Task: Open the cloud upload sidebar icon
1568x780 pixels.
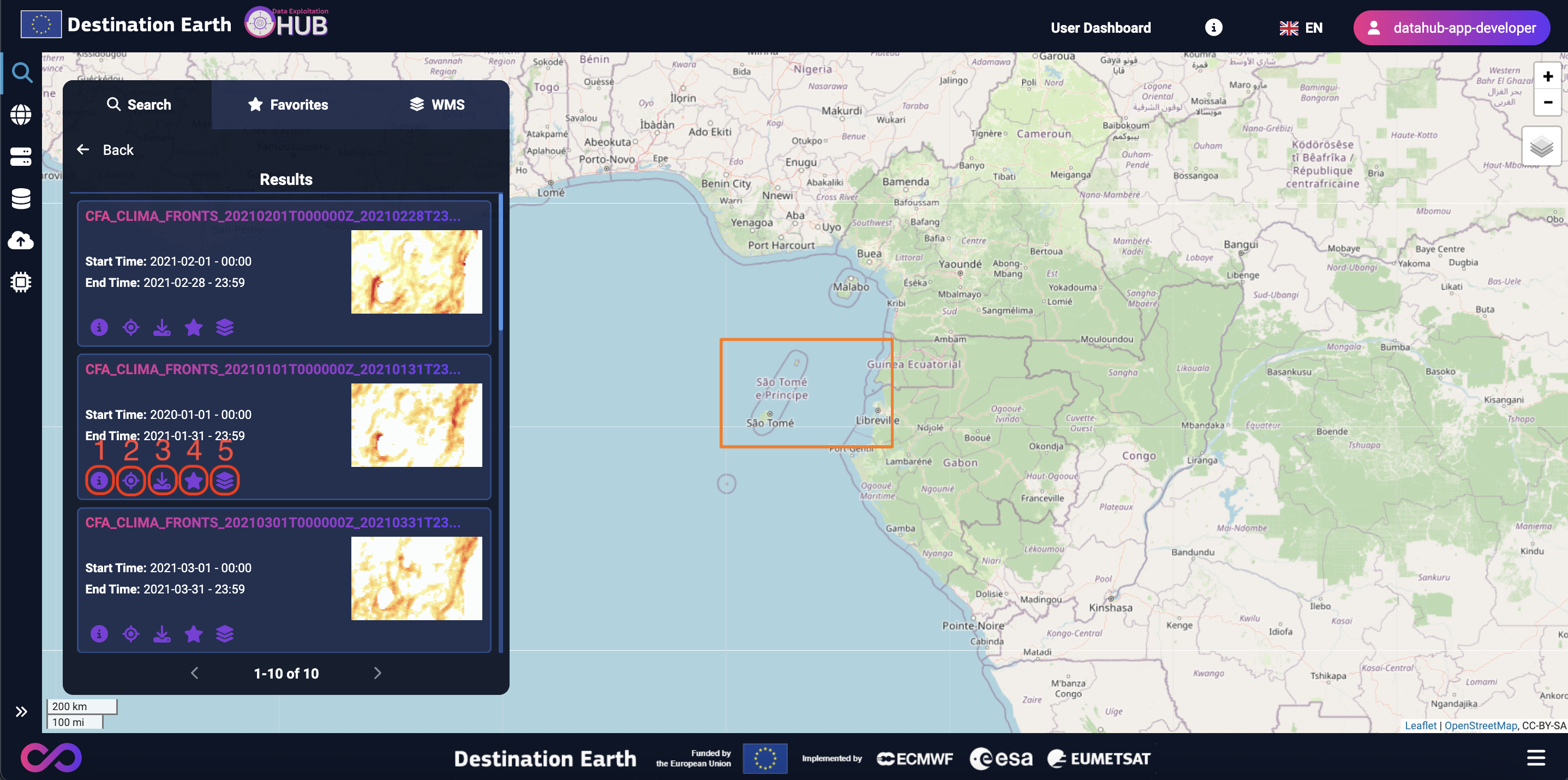Action: coord(21,241)
